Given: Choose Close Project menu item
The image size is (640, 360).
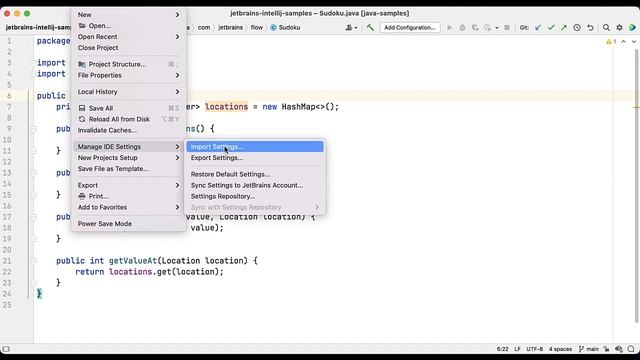Looking at the screenshot, I should coord(129,48).
